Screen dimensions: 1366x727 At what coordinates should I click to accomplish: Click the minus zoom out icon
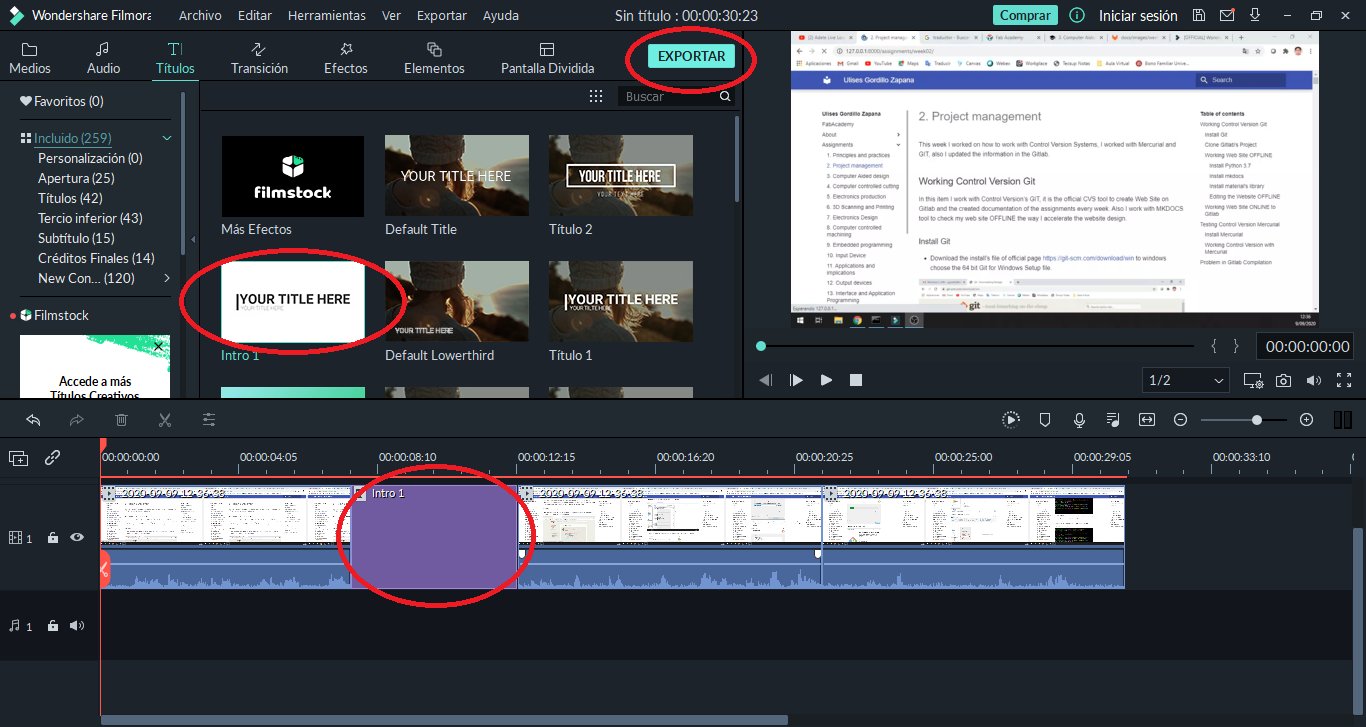1180,420
